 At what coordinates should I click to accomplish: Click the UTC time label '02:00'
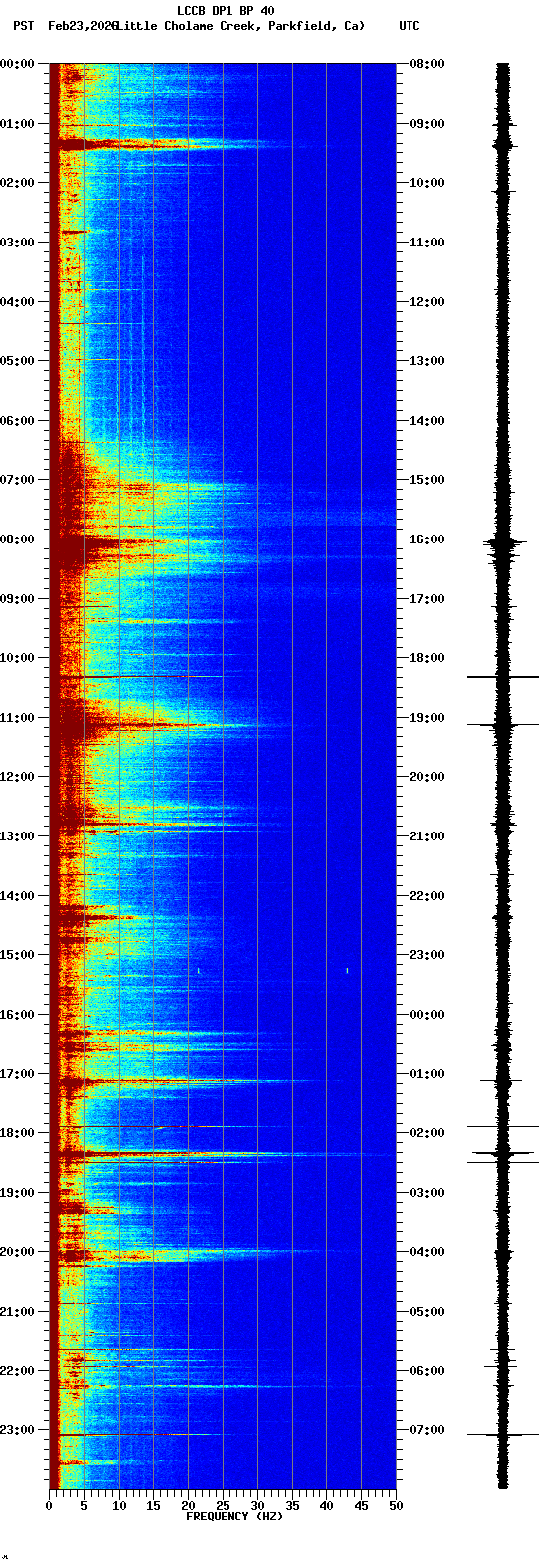click(427, 1133)
